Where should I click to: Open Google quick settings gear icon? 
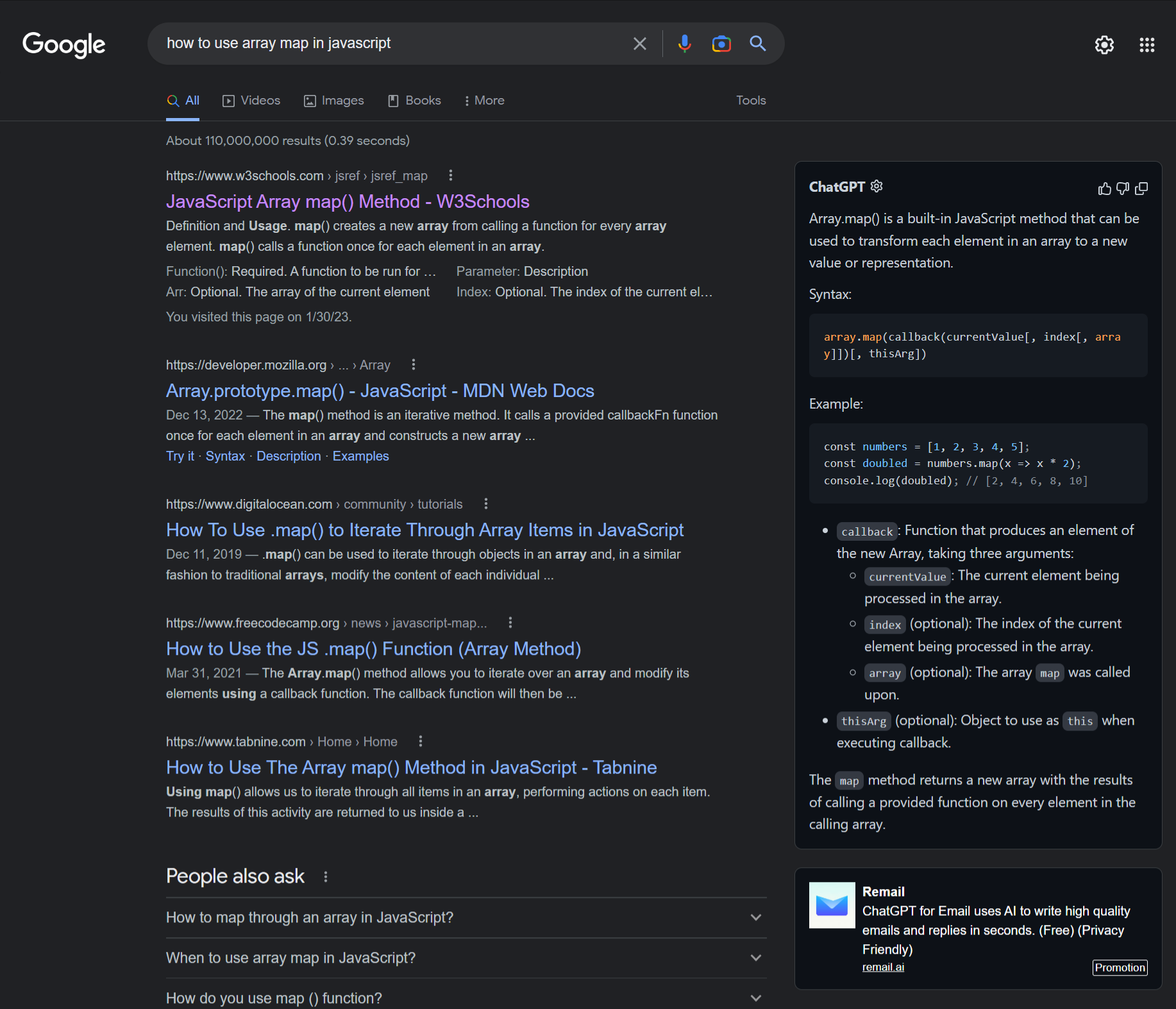click(1104, 45)
